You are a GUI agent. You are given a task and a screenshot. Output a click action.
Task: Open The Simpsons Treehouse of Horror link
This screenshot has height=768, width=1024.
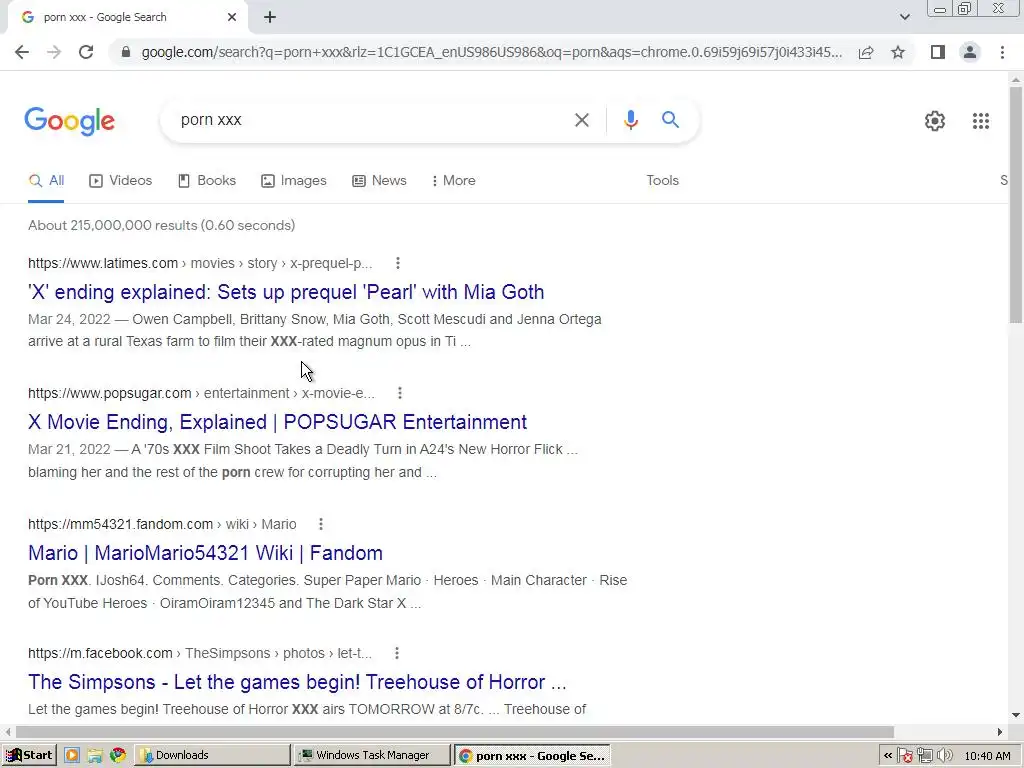tap(297, 682)
